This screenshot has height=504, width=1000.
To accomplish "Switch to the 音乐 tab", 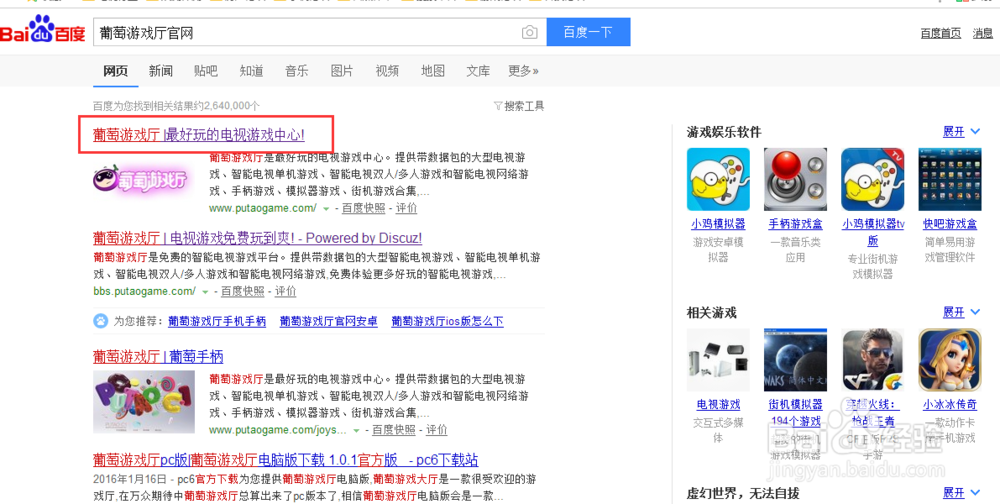I will point(297,71).
